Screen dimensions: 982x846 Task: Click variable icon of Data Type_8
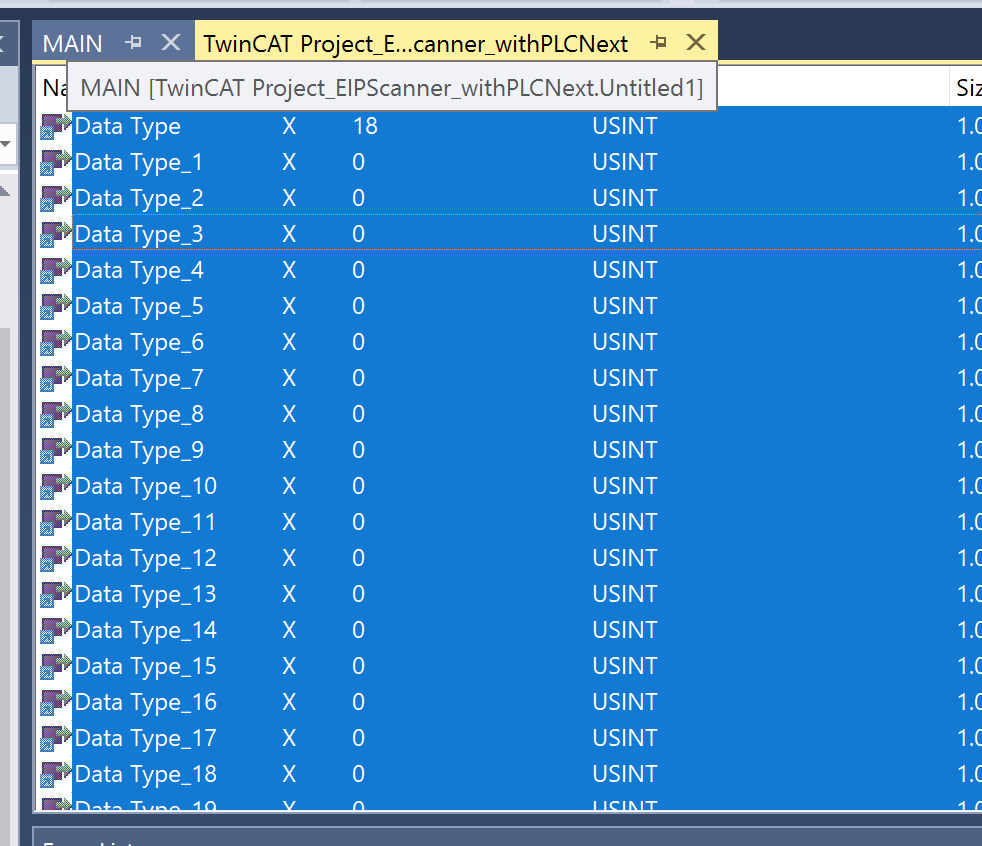click(55, 415)
